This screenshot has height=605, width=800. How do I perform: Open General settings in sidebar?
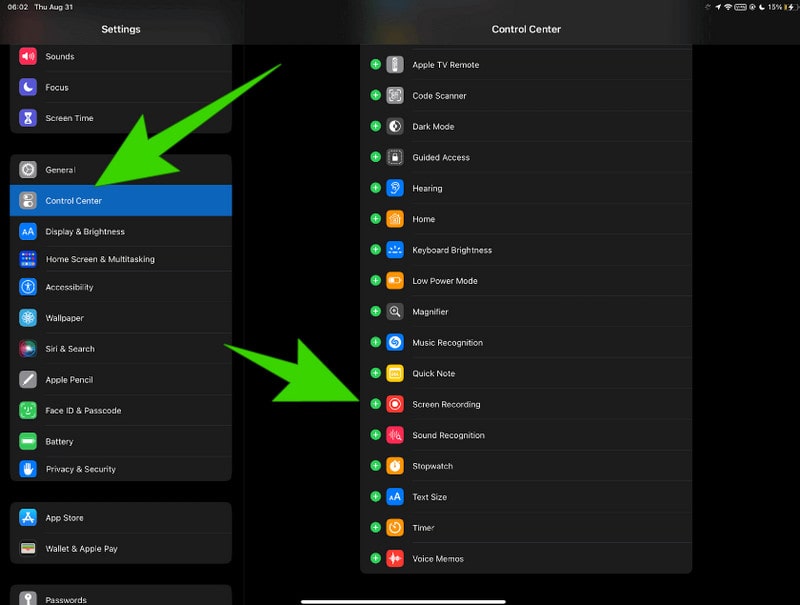[x=60, y=170]
